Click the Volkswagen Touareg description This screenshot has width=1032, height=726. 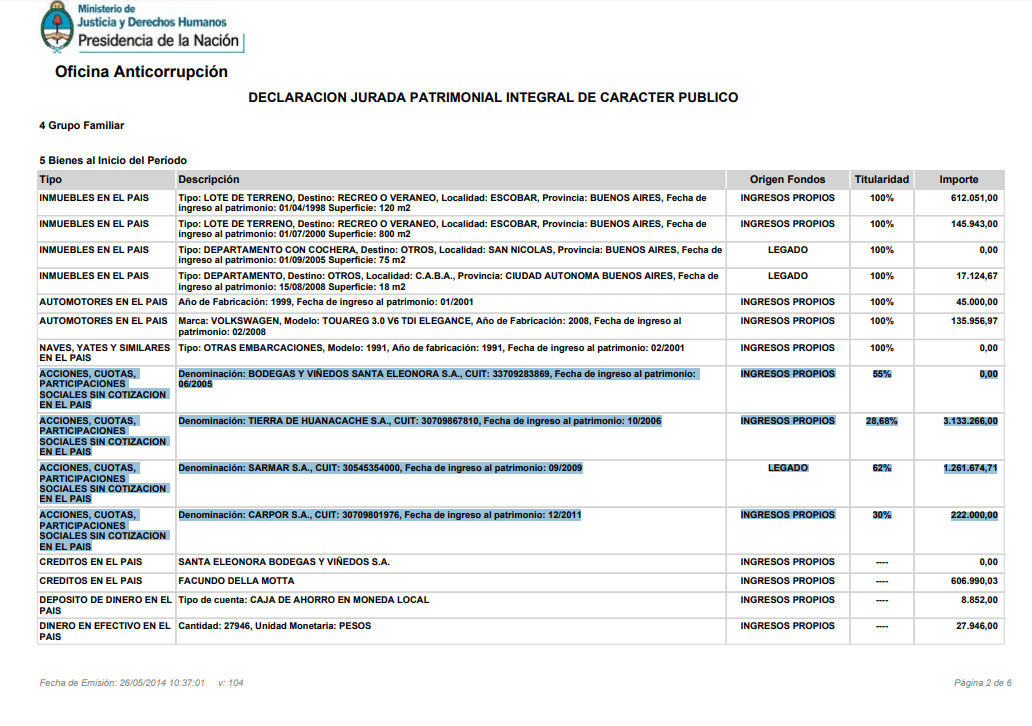click(x=430, y=326)
